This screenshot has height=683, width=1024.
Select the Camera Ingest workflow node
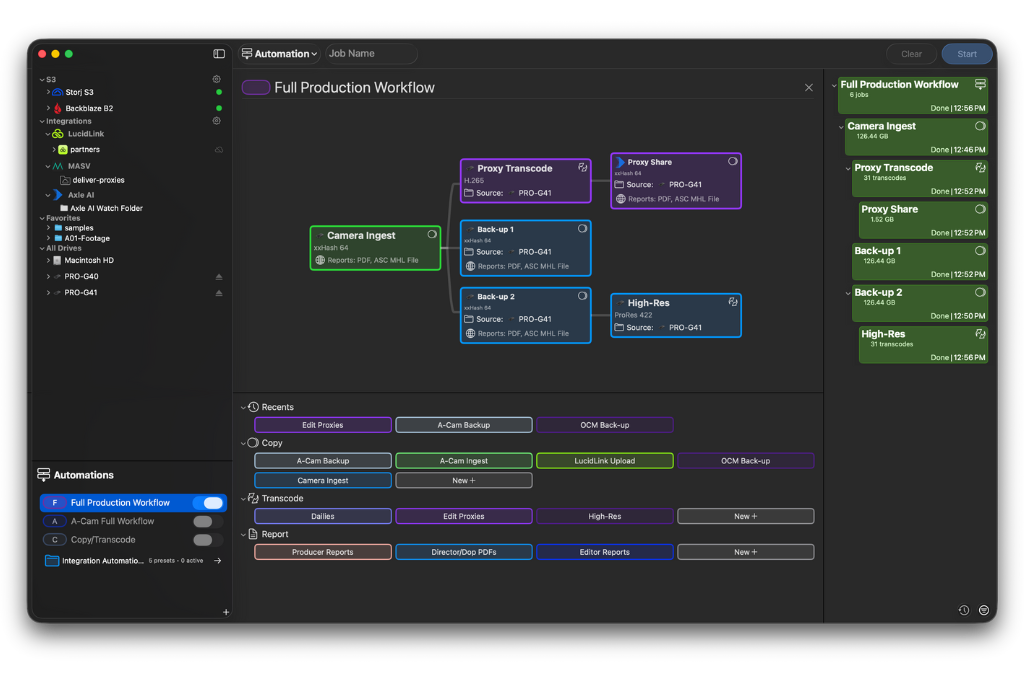pyautogui.click(x=375, y=248)
